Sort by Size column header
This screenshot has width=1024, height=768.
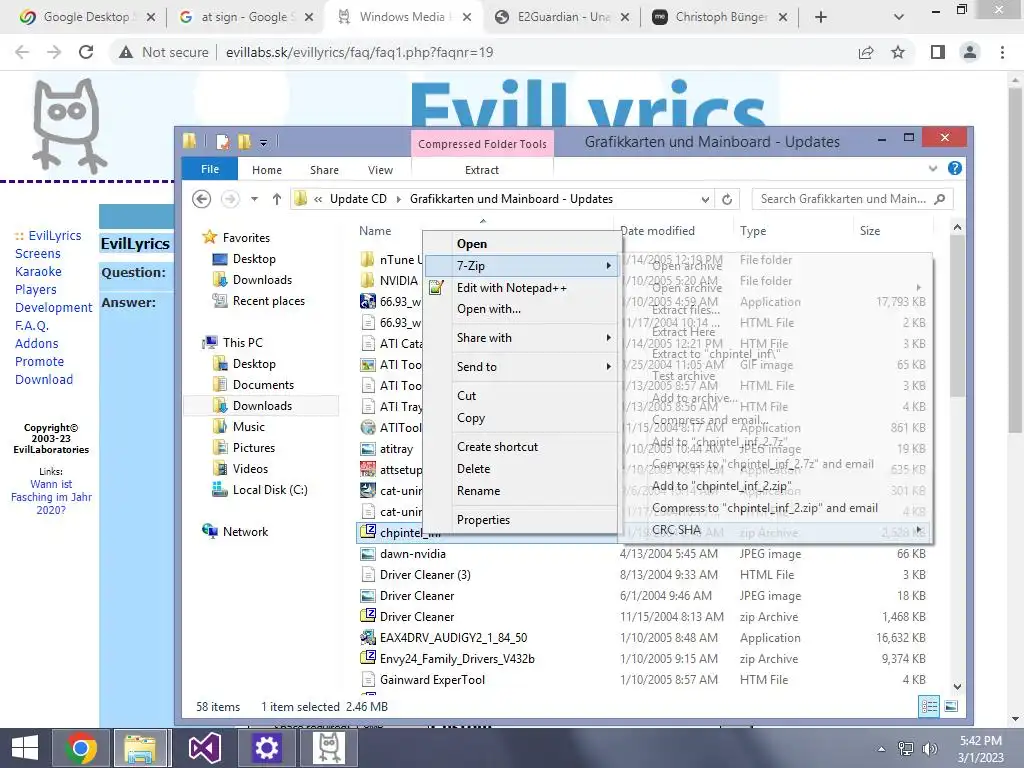870,231
